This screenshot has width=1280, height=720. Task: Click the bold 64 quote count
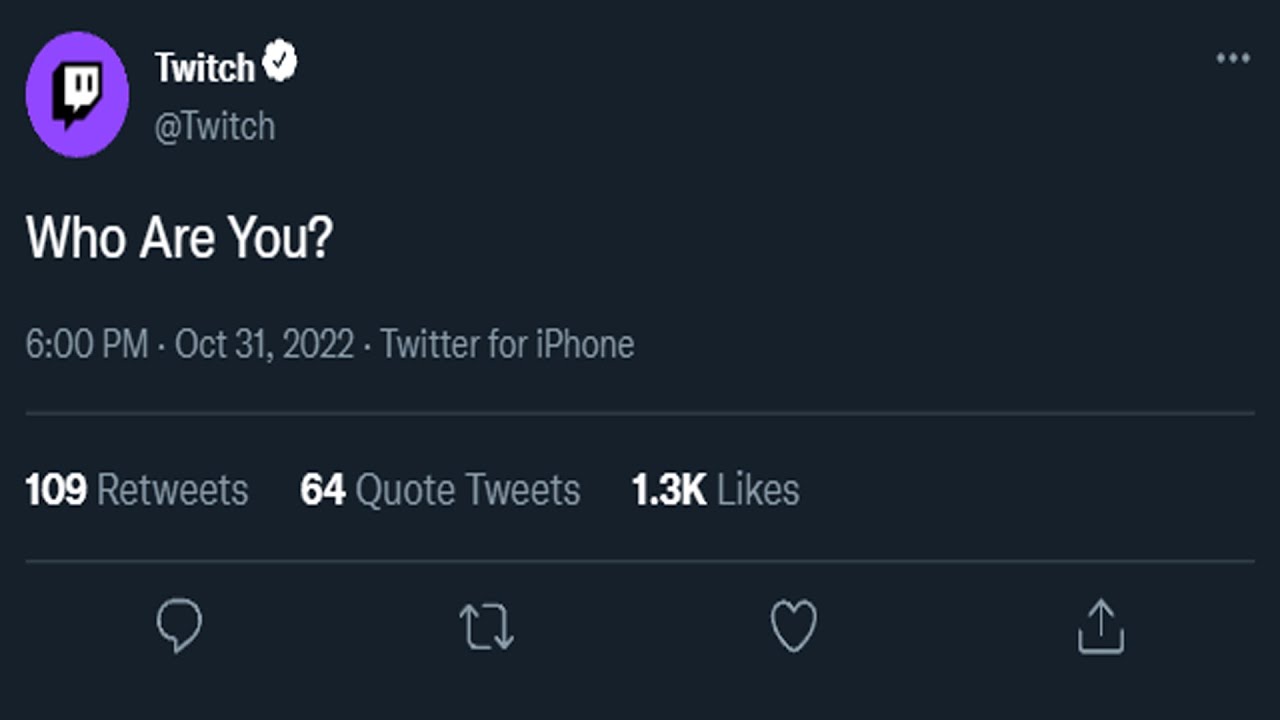[x=323, y=490]
